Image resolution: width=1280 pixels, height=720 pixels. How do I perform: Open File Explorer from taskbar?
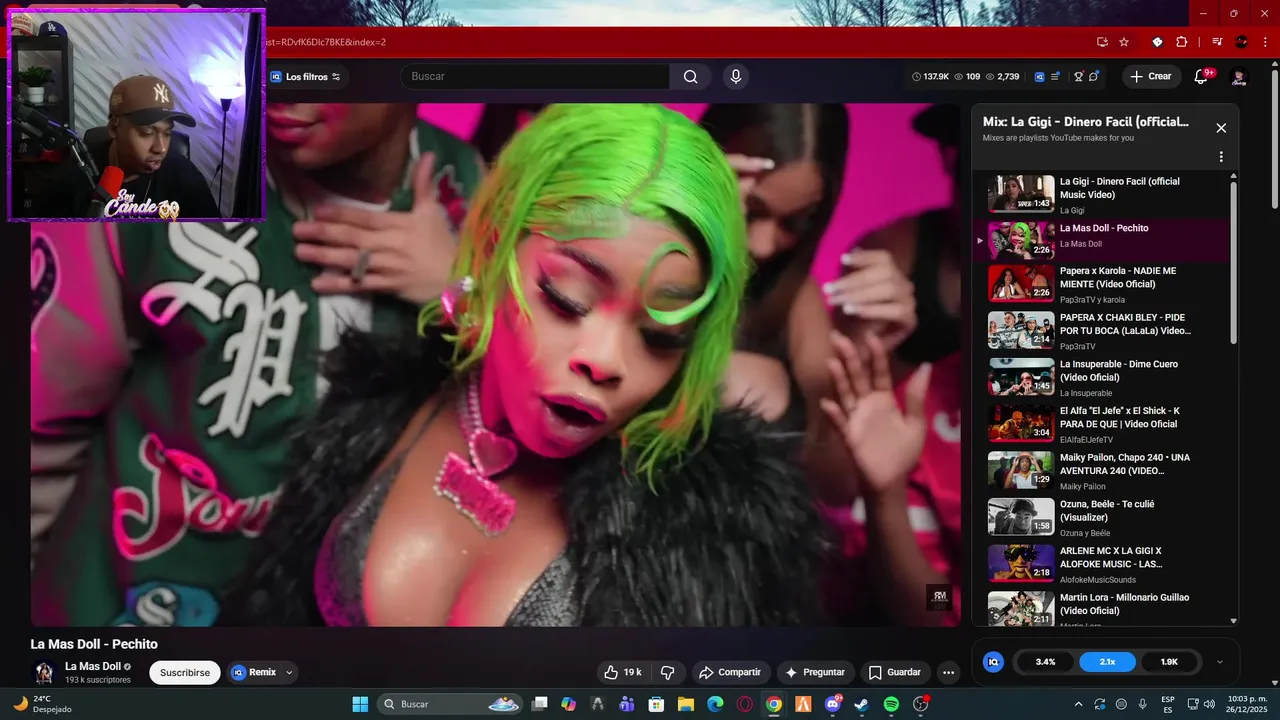[x=686, y=704]
